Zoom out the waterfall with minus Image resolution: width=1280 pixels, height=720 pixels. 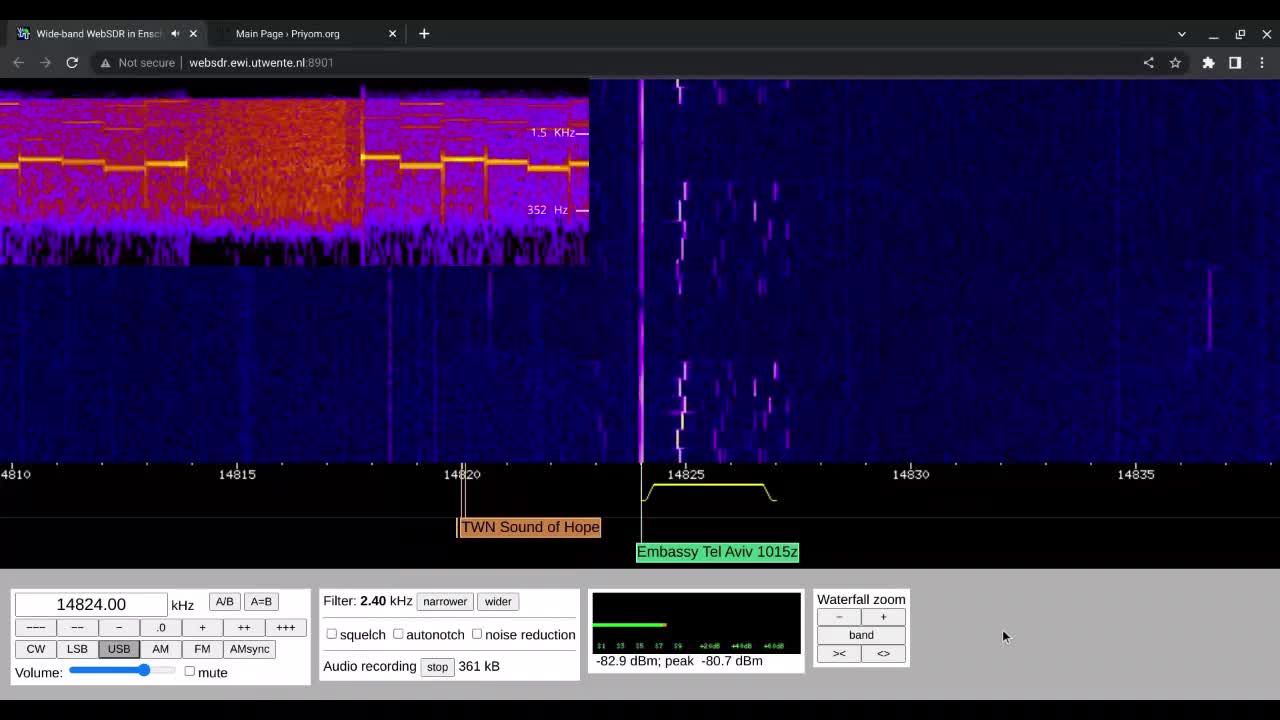click(839, 617)
